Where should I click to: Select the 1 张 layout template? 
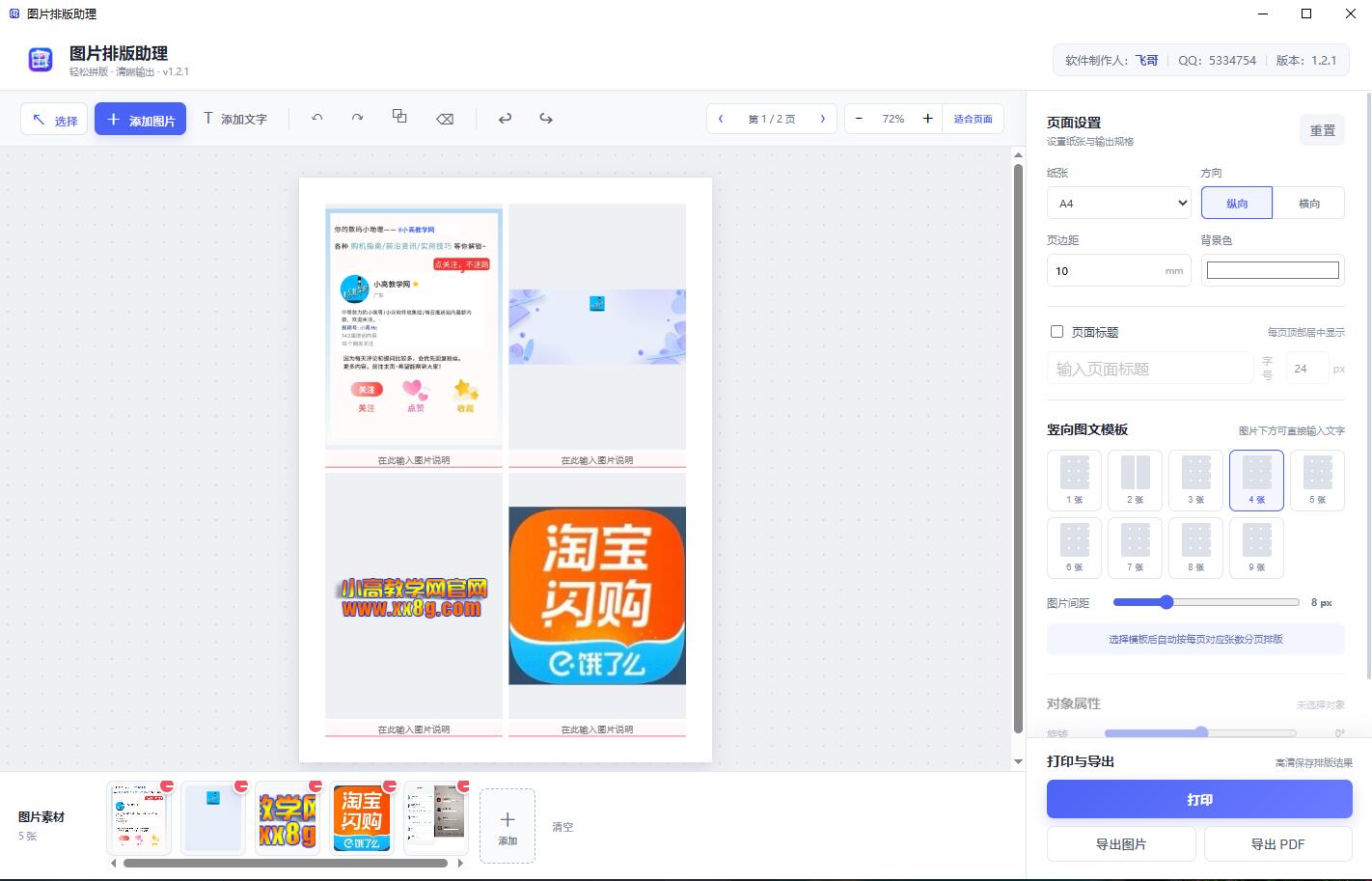point(1074,480)
